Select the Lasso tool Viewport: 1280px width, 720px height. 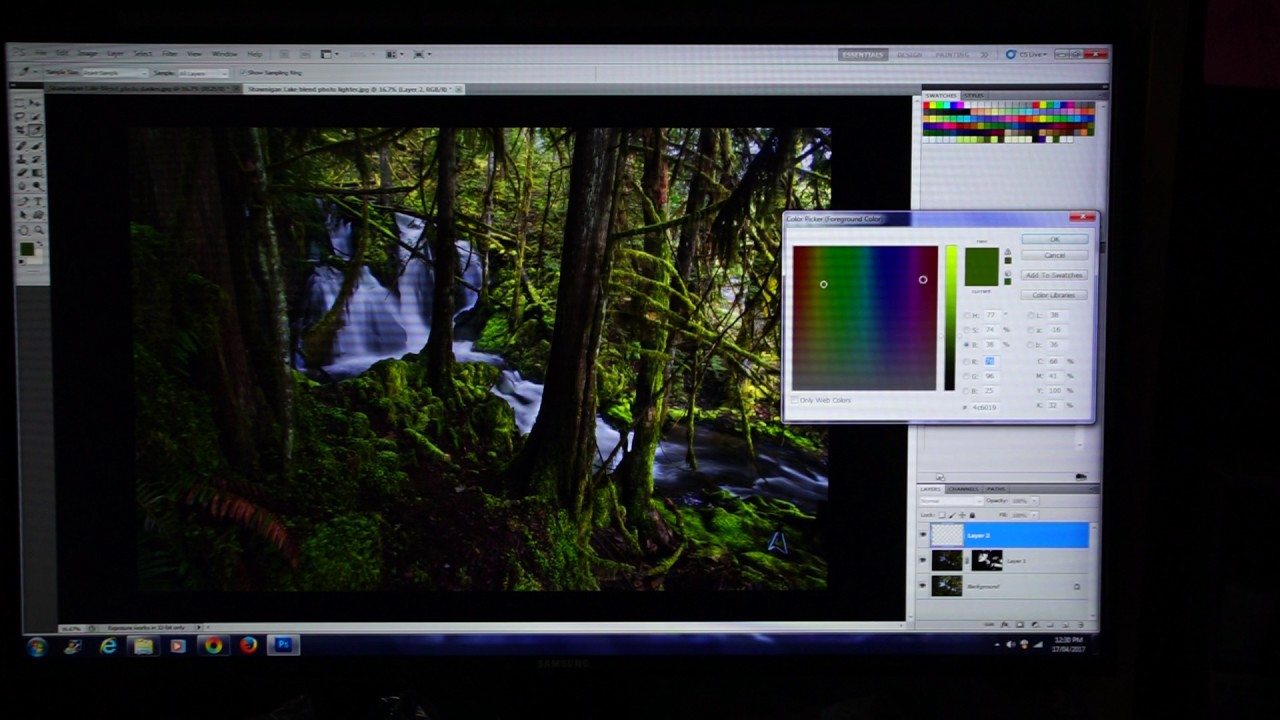click(x=20, y=116)
